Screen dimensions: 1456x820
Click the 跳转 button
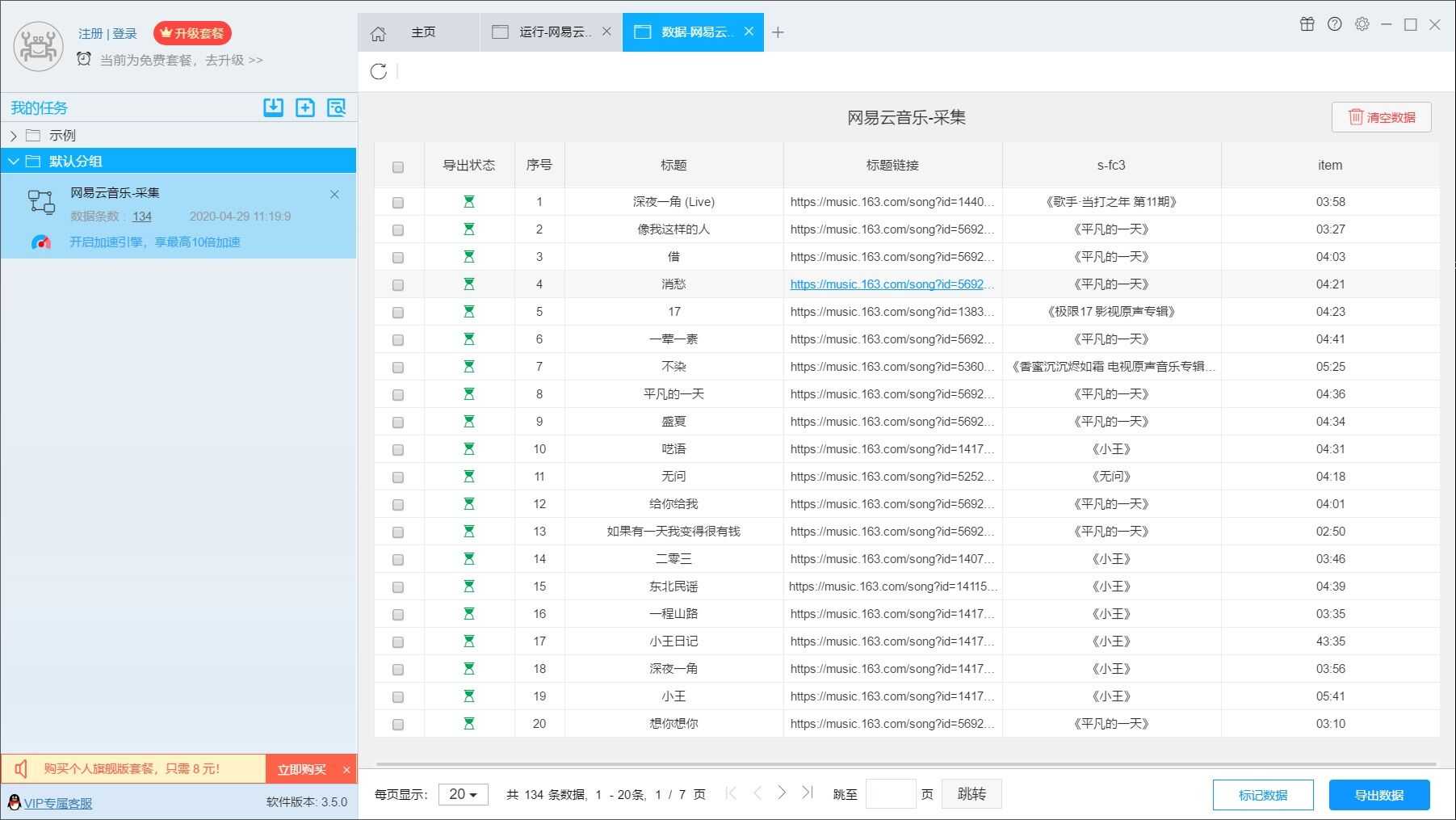pos(971,794)
